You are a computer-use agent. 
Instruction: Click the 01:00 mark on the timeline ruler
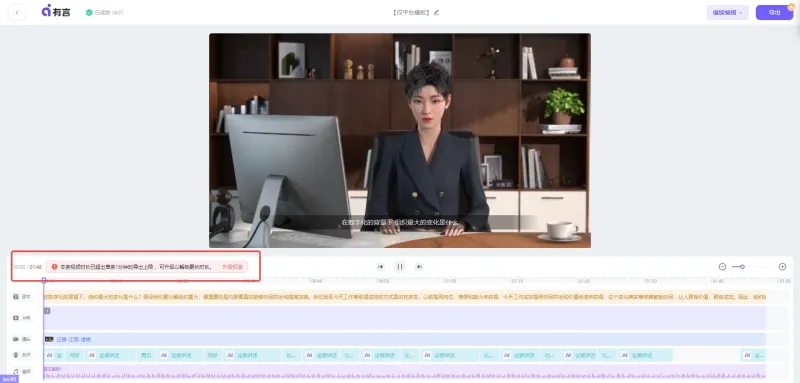450,281
